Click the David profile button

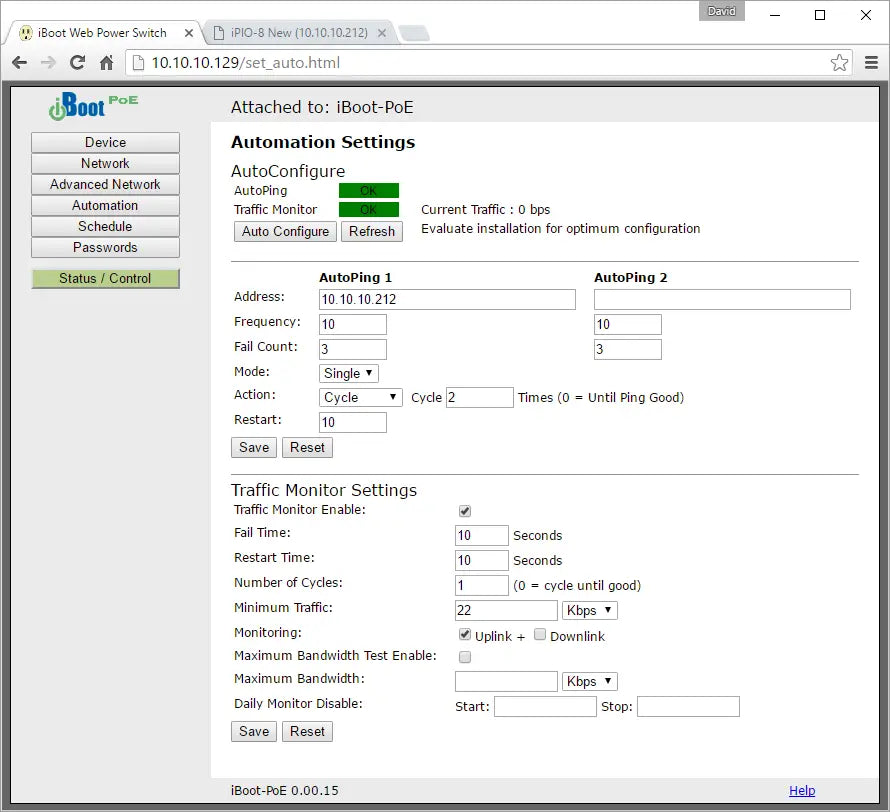721,11
